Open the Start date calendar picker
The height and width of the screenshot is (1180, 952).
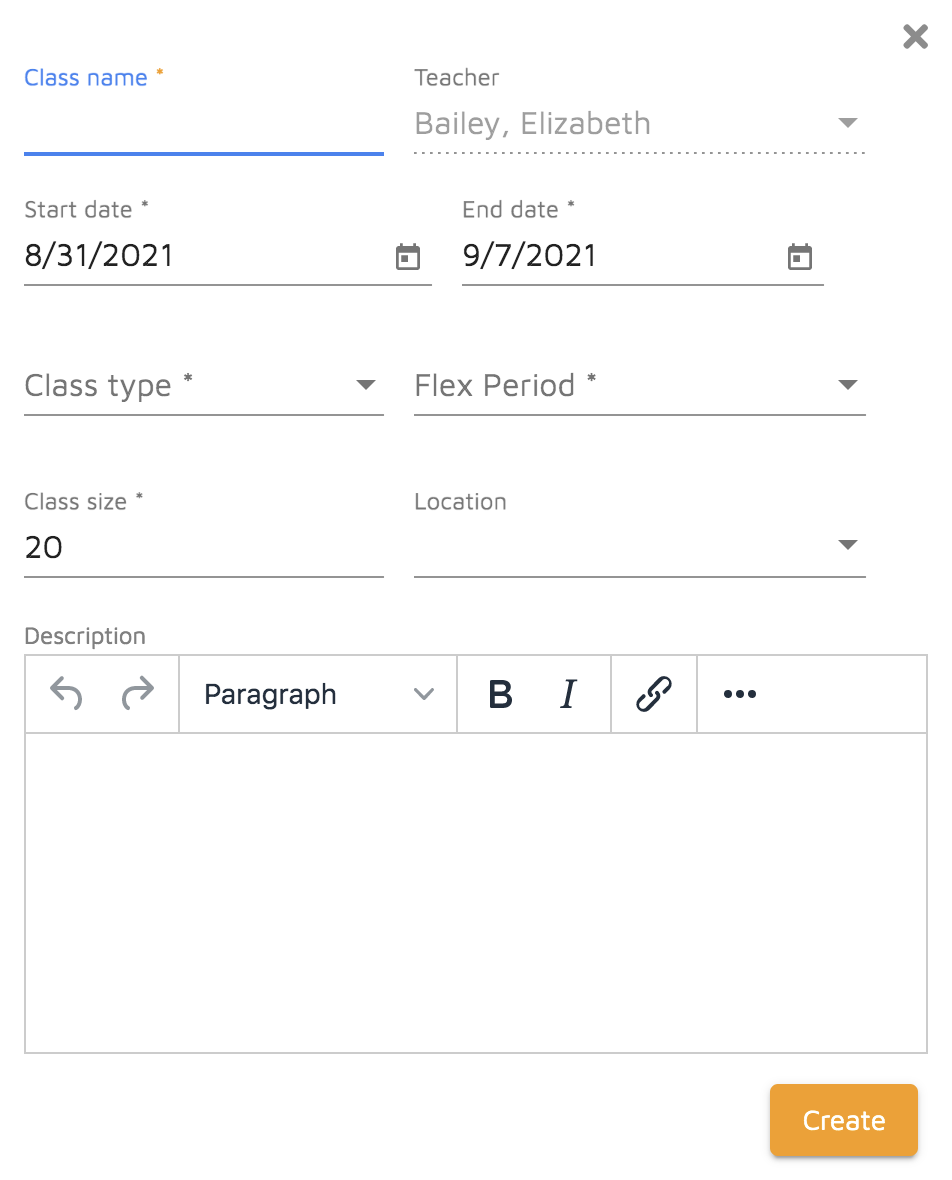[x=408, y=257]
